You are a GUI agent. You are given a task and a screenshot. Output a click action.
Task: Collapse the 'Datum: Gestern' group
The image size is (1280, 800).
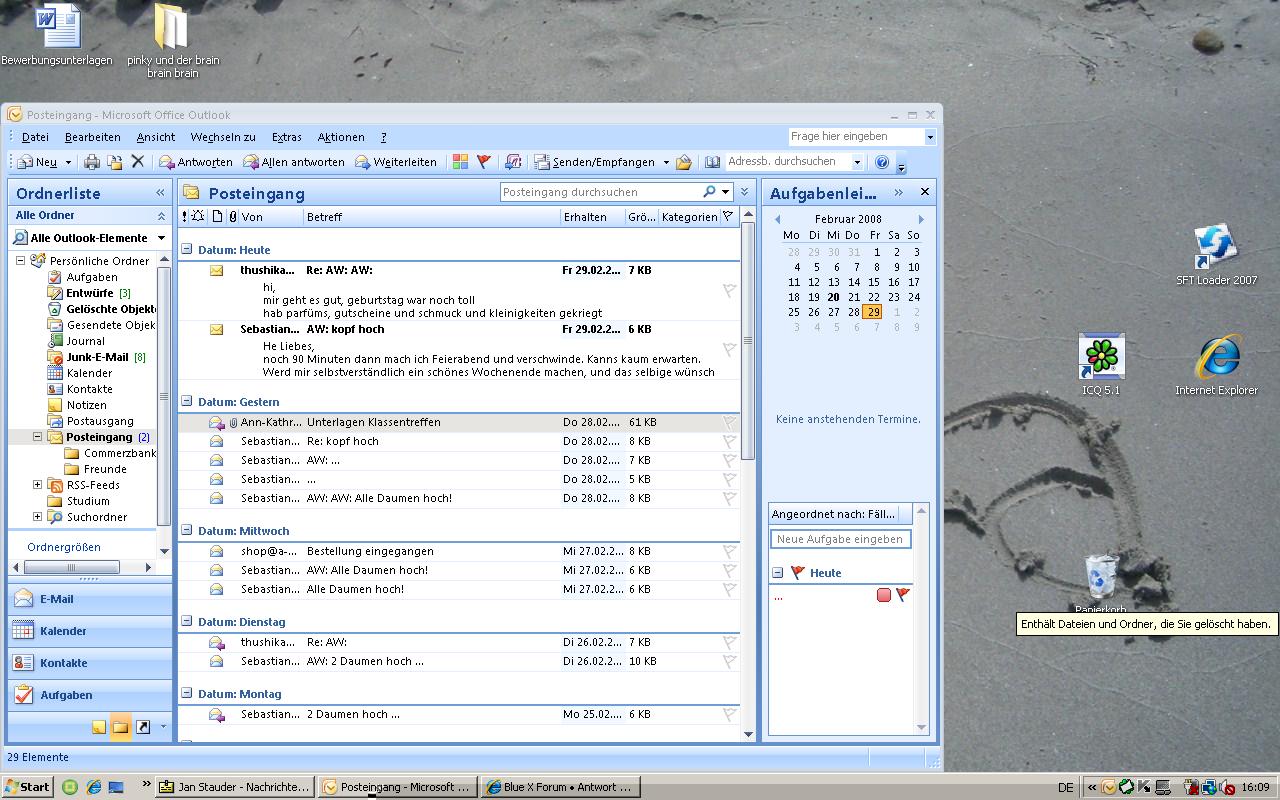click(x=187, y=402)
